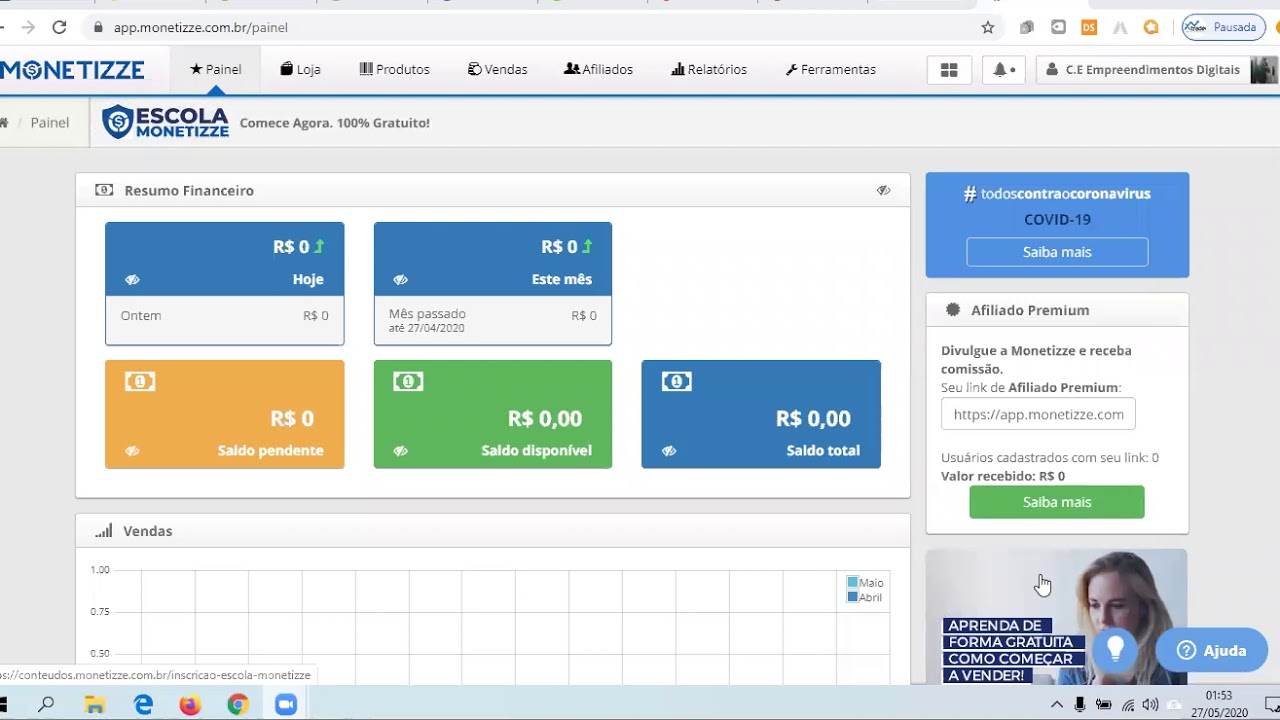Select the Afiliado Premium link field
The width and height of the screenshot is (1280, 720).
click(1038, 414)
